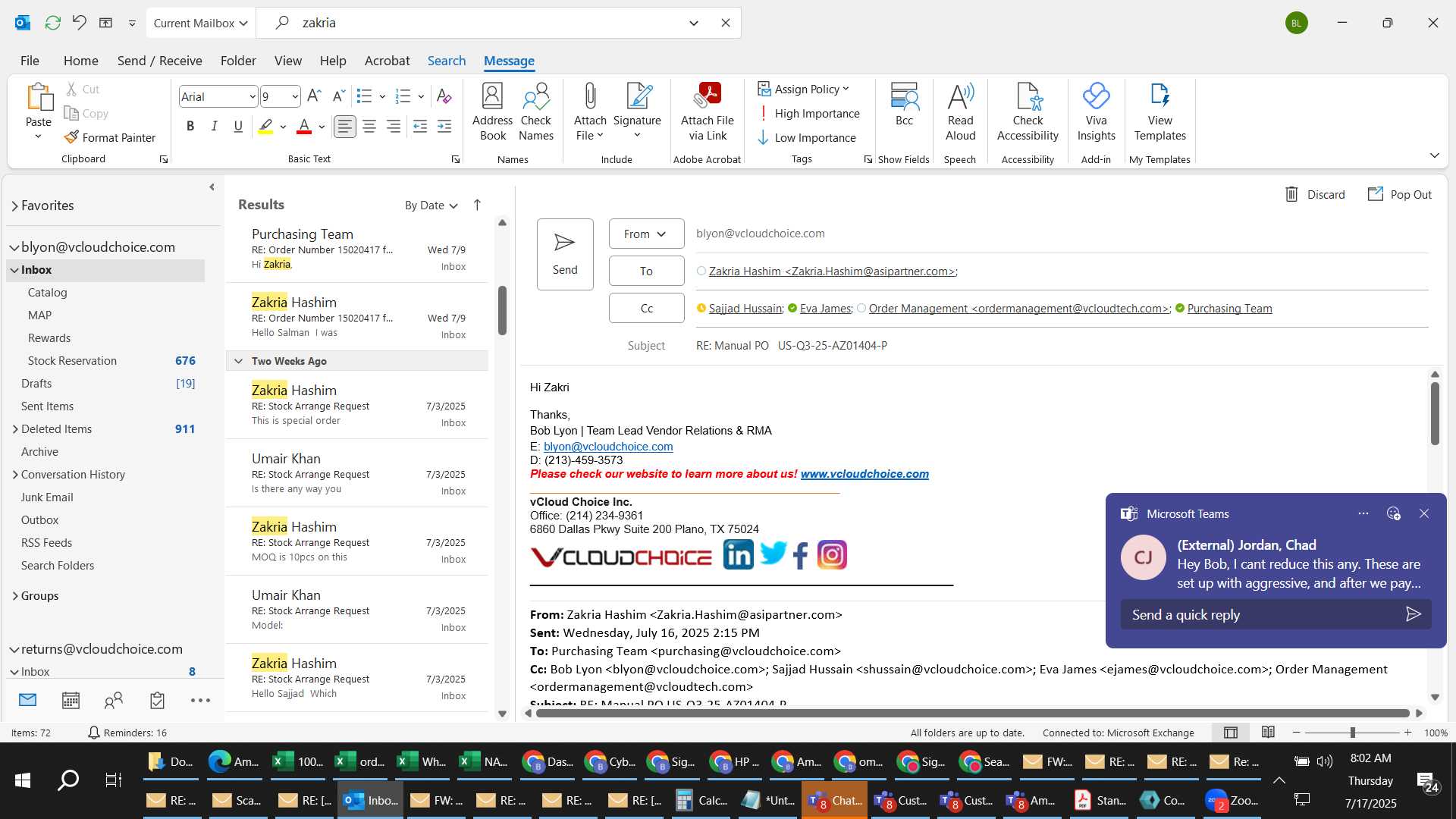
Task: Apply bulleted list
Action: click(x=364, y=96)
